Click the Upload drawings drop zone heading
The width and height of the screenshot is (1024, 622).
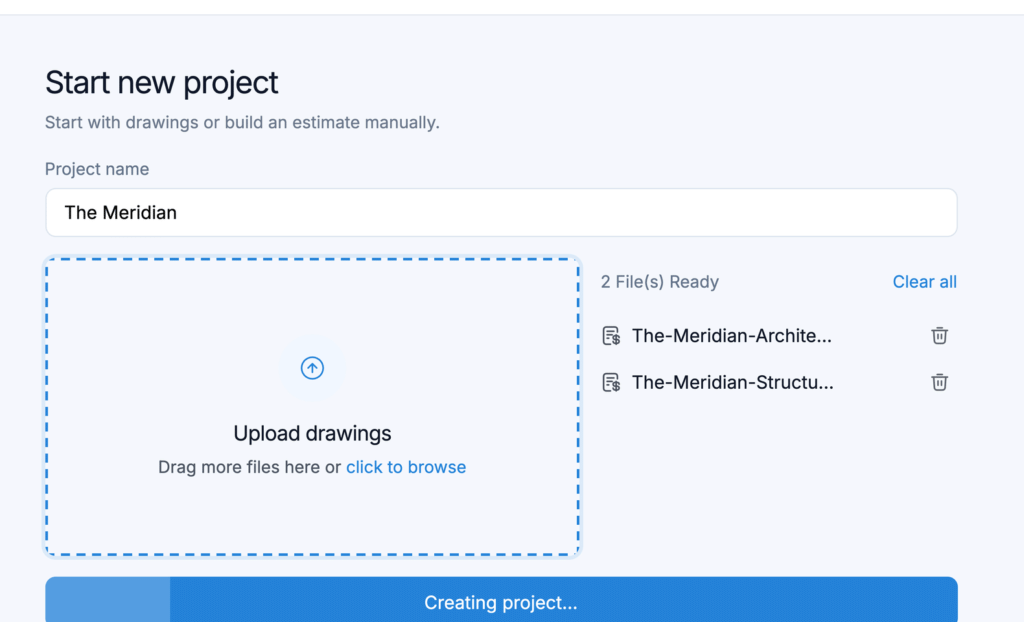[x=312, y=433]
